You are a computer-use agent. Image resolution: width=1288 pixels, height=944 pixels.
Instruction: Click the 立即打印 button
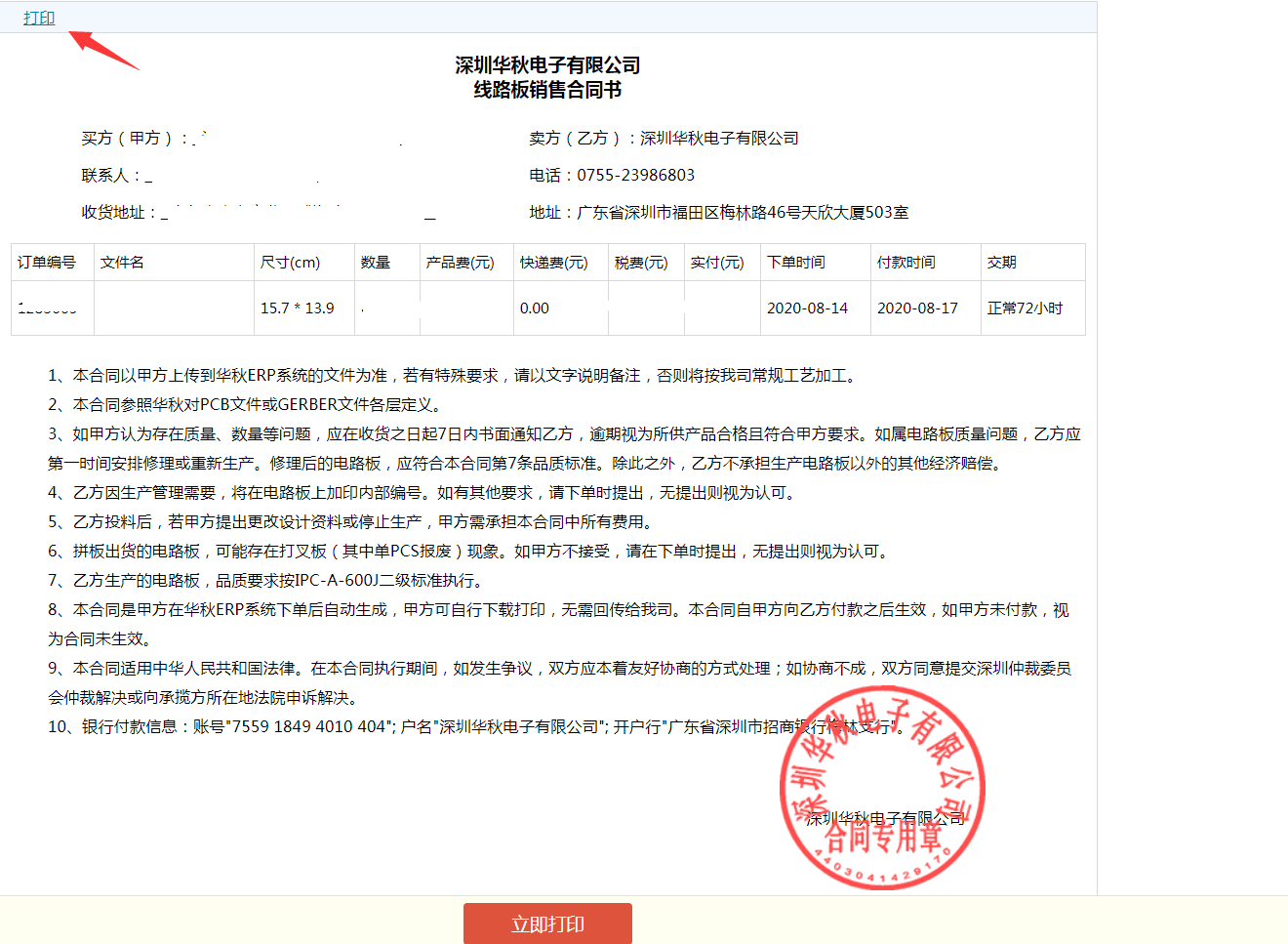(547, 923)
